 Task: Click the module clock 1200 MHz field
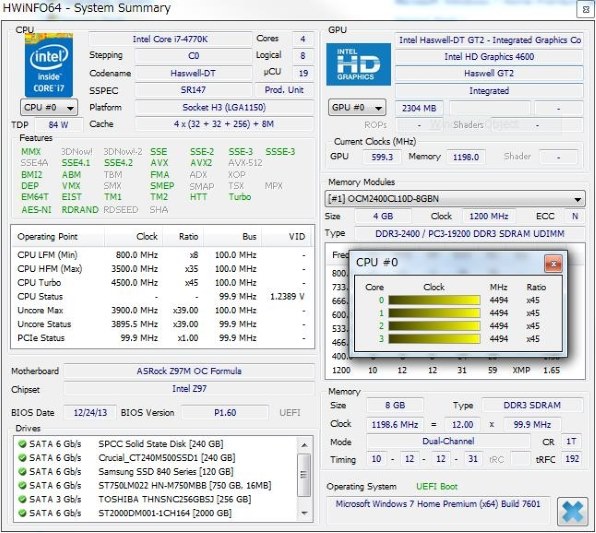[489, 216]
